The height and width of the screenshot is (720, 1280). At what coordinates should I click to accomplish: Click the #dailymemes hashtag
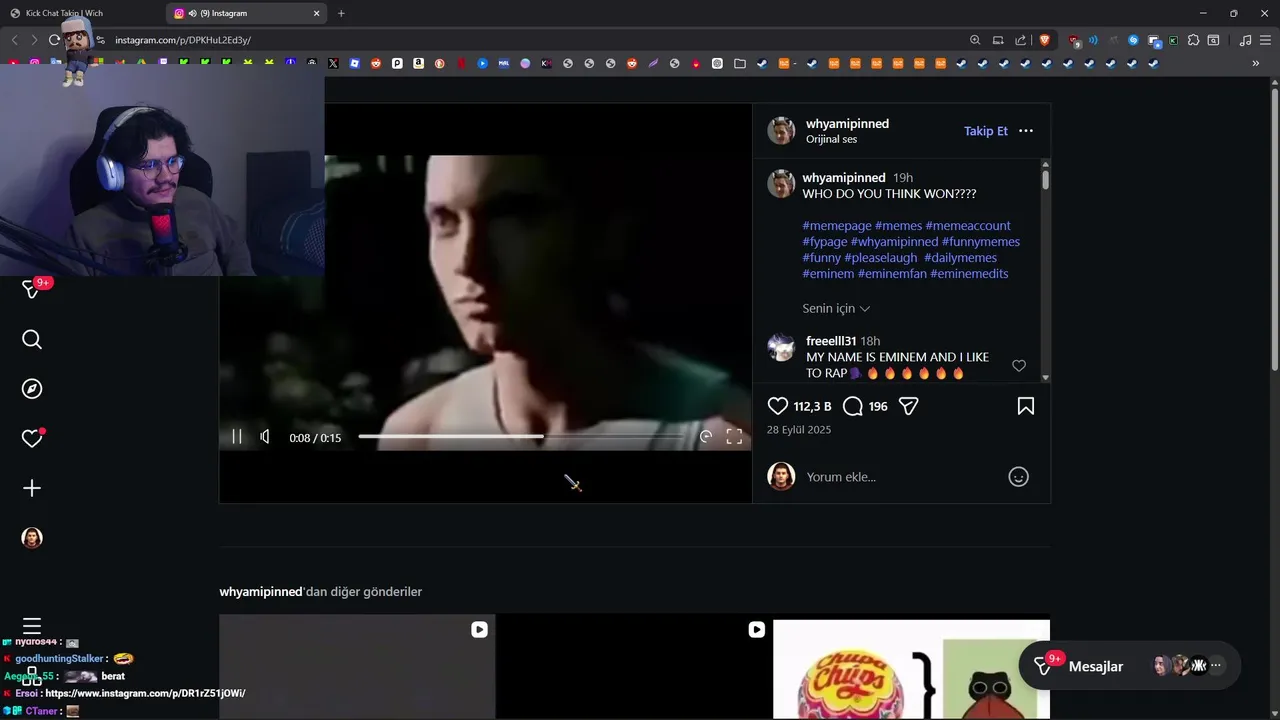coord(960,258)
